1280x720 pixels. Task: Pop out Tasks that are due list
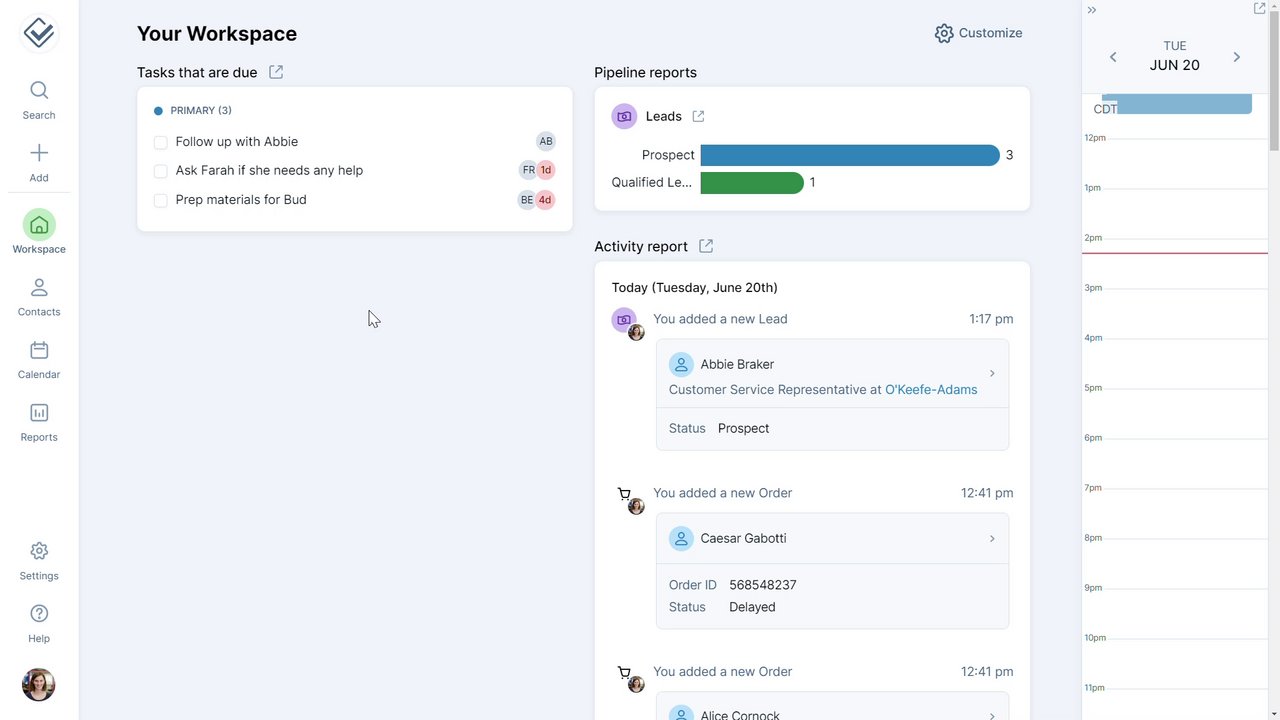point(276,72)
